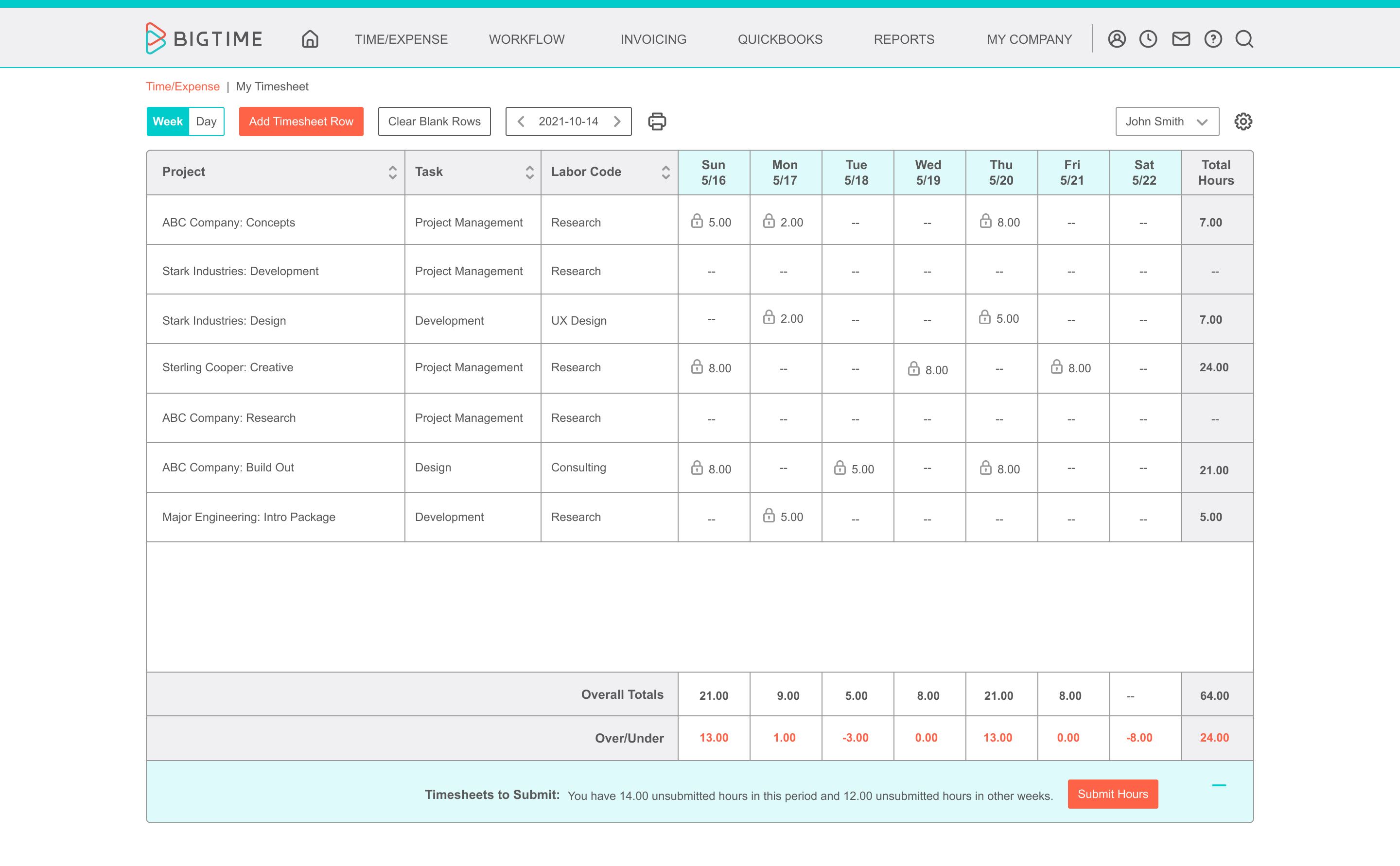Screen dimensions: 1400x866
Task: Select the Week view toggle
Action: pos(168,121)
